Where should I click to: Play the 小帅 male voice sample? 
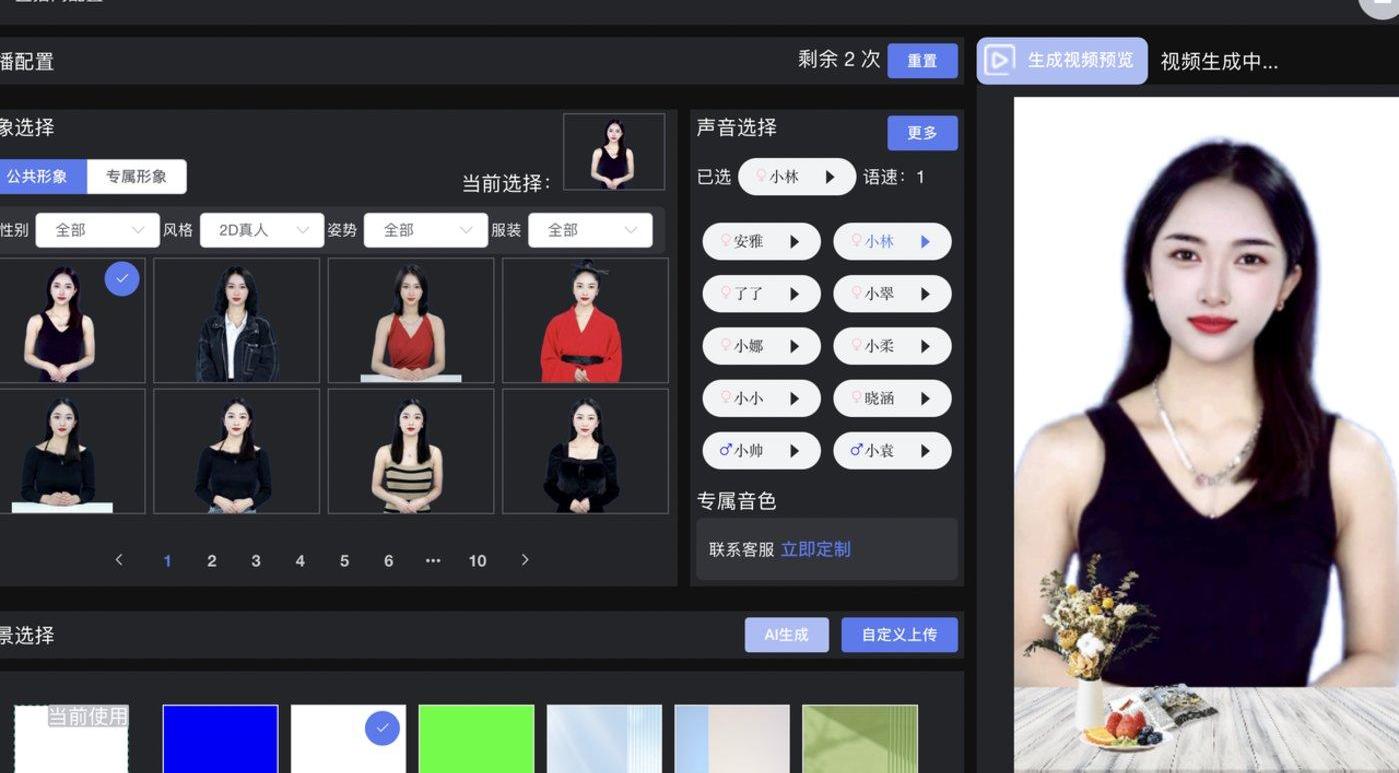(794, 451)
